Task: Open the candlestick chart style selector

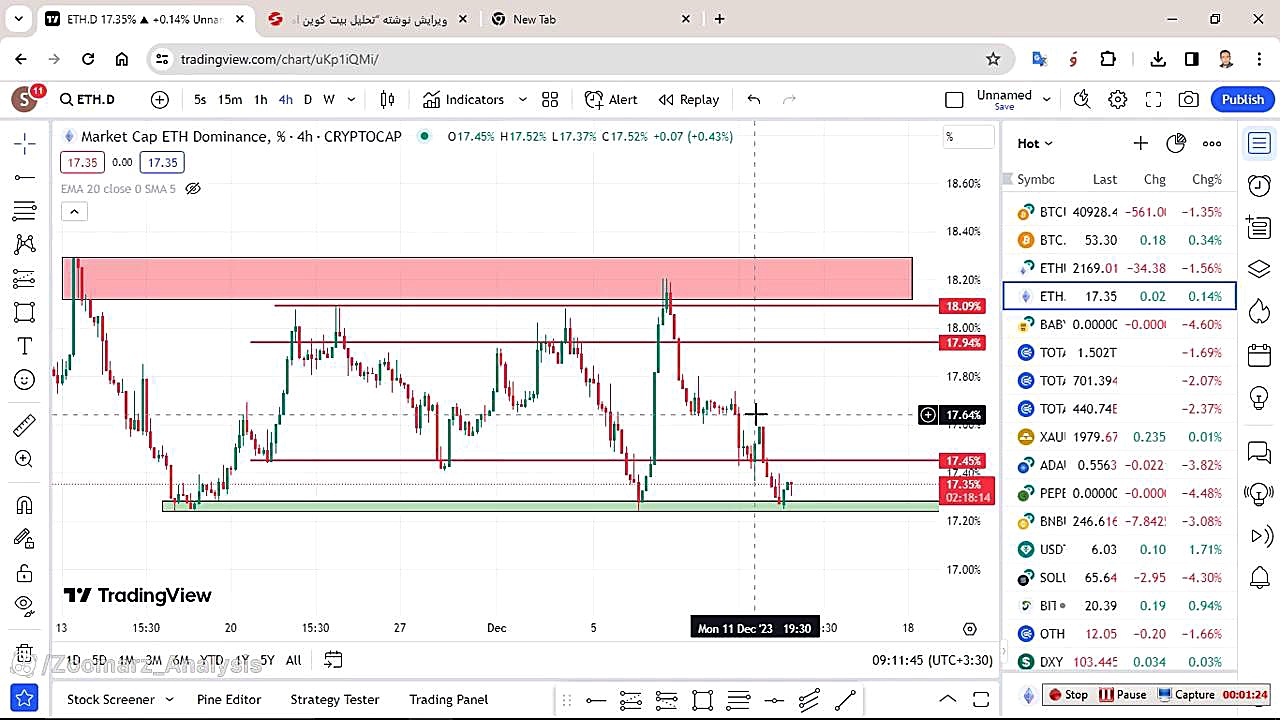Action: pyautogui.click(x=388, y=99)
